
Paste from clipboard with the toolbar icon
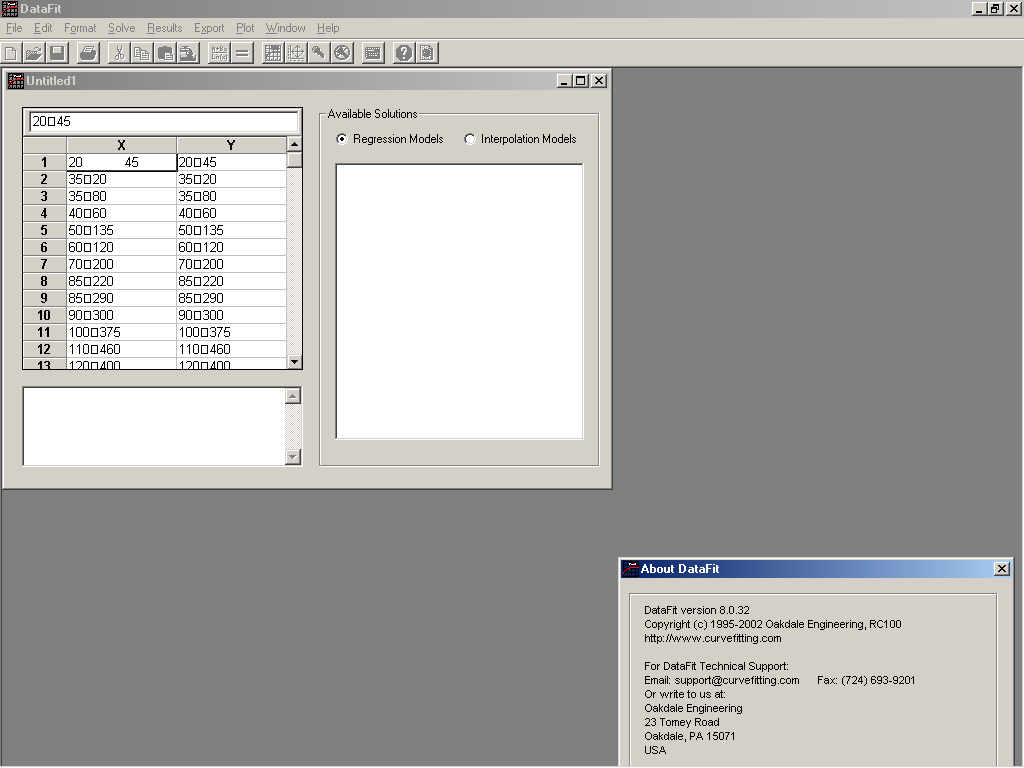click(x=165, y=53)
